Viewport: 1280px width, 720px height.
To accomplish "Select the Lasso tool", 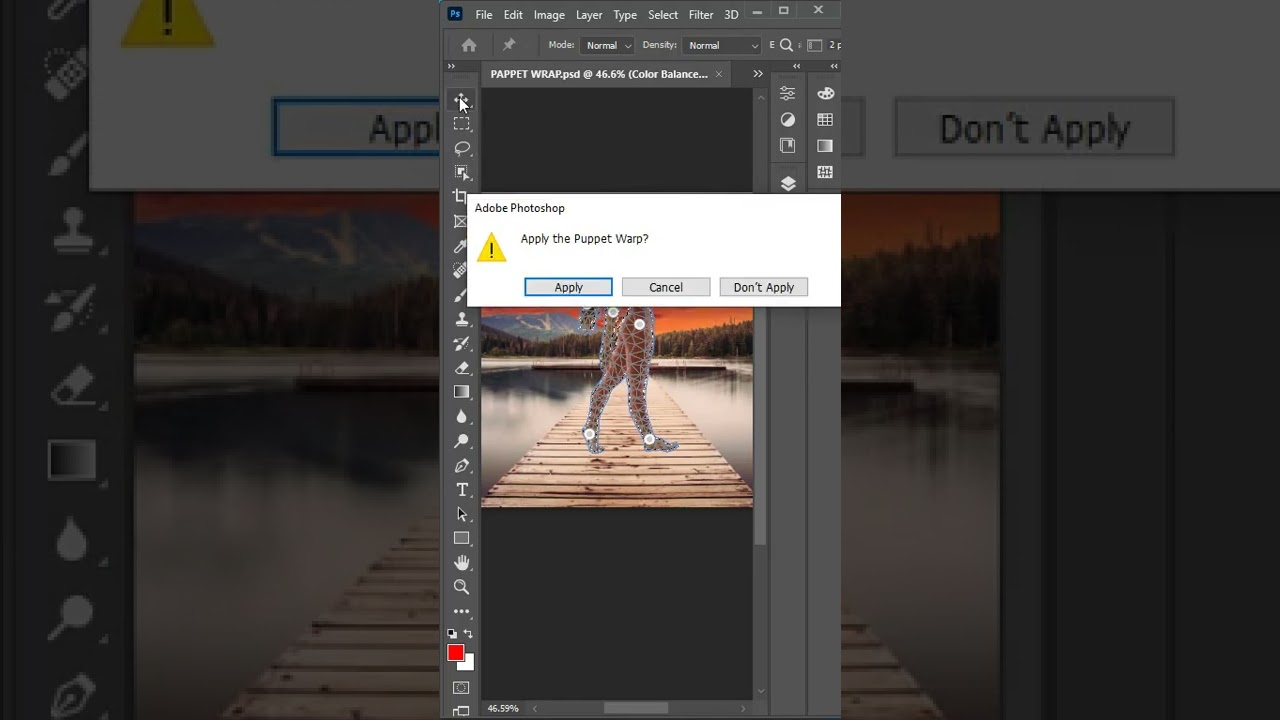I will click(x=461, y=148).
